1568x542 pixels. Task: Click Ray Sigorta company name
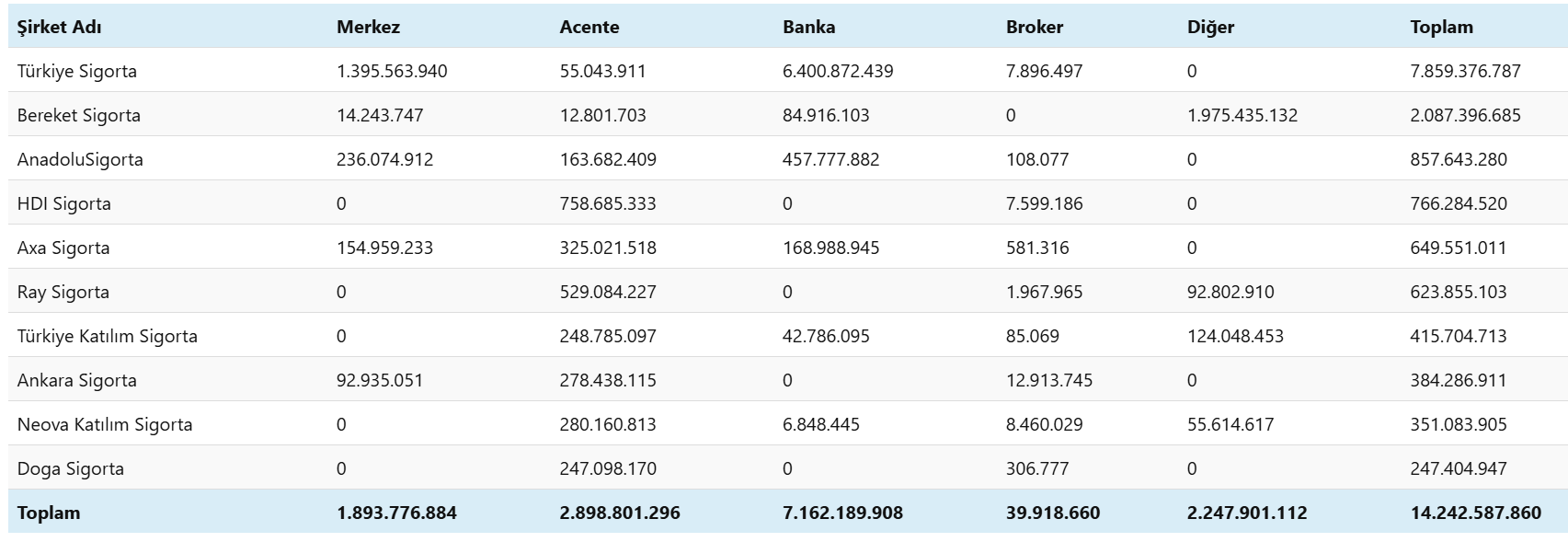pos(63,292)
